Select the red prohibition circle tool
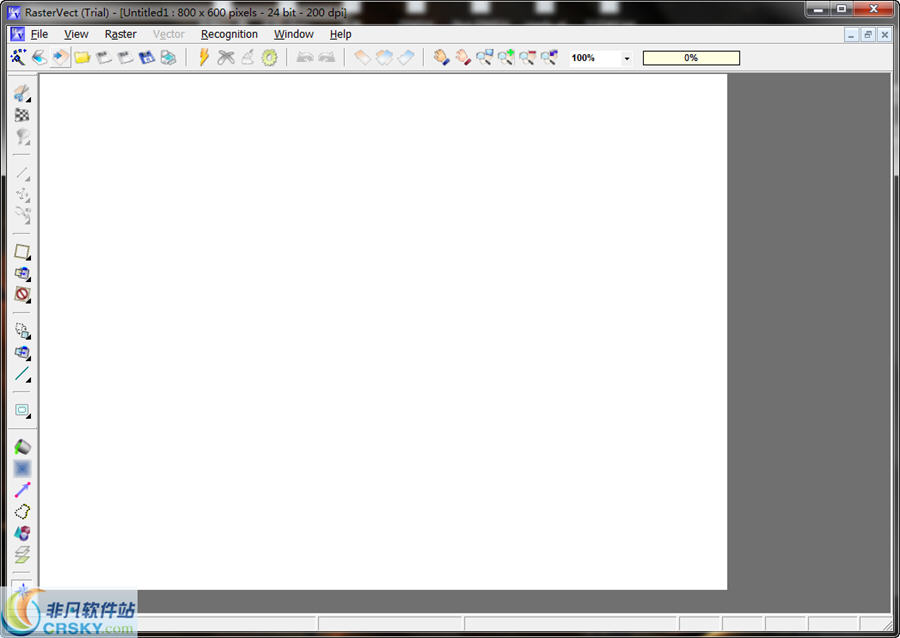 pyautogui.click(x=22, y=295)
